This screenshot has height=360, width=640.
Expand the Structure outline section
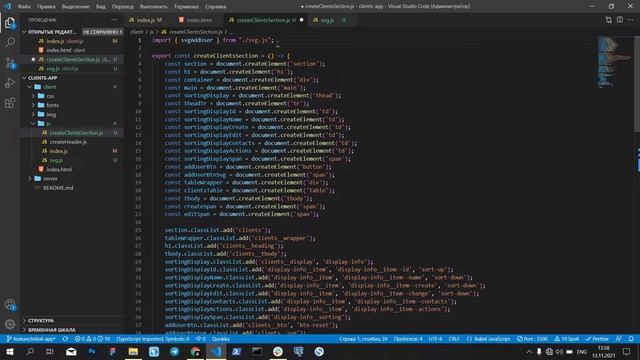pos(24,320)
